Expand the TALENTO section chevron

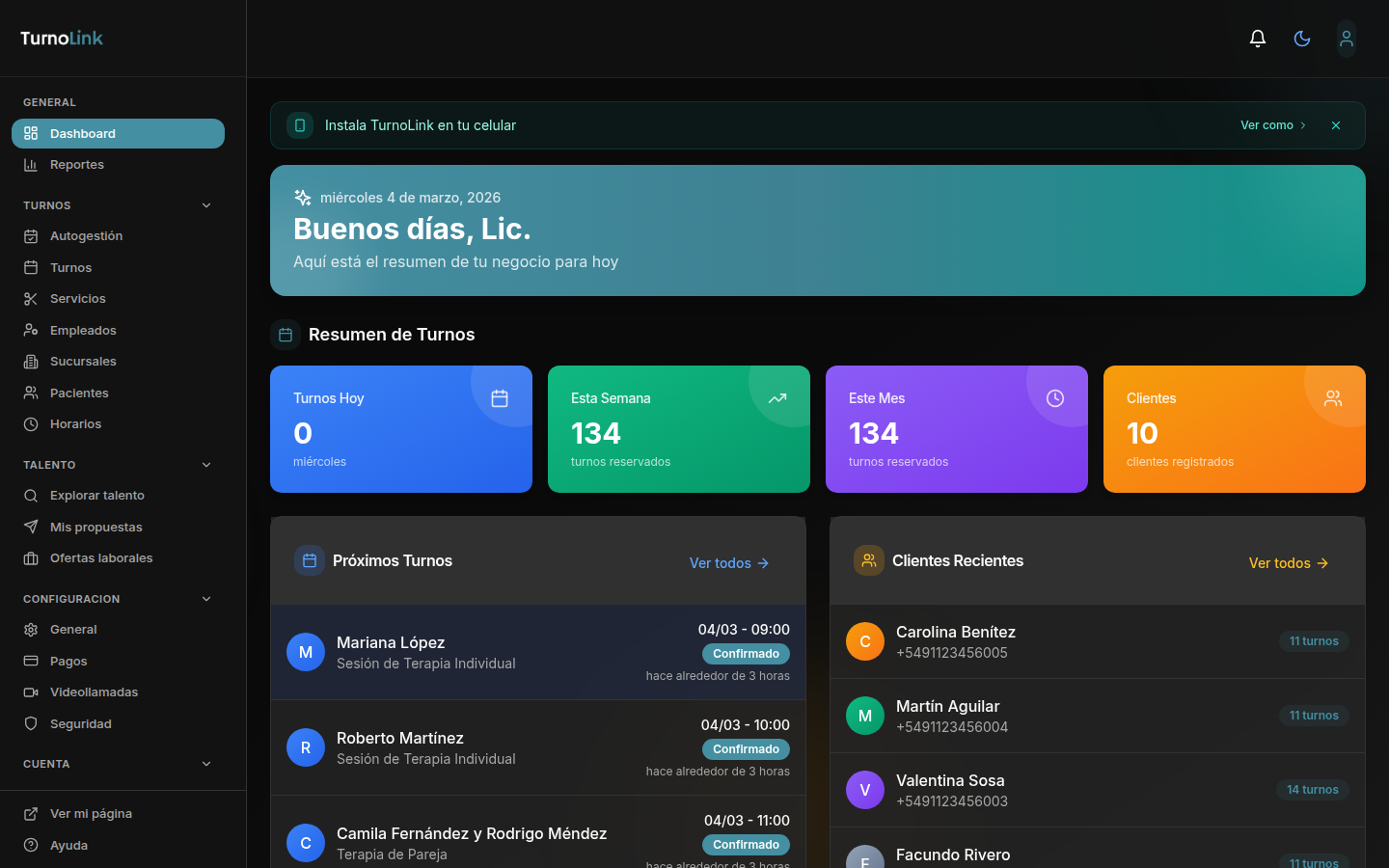(205, 464)
